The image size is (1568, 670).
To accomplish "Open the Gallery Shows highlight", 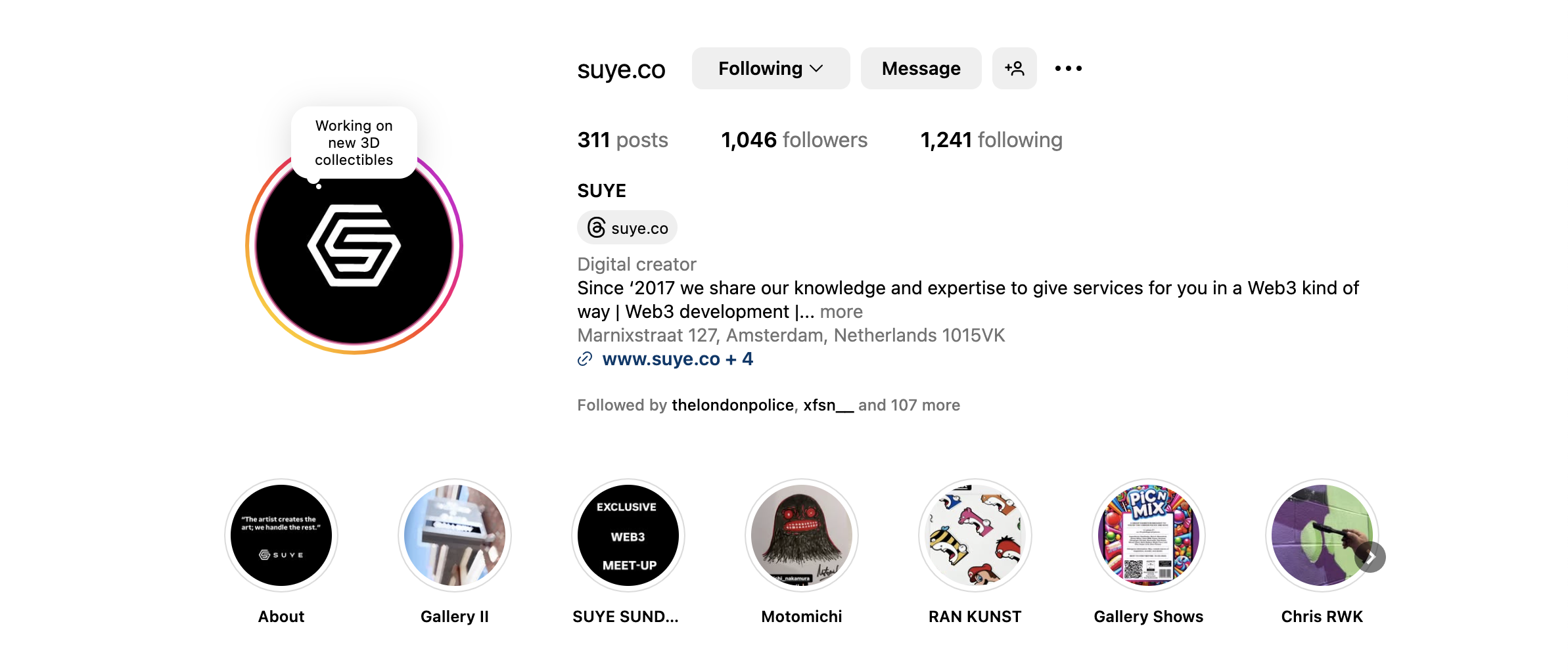I will click(1149, 535).
